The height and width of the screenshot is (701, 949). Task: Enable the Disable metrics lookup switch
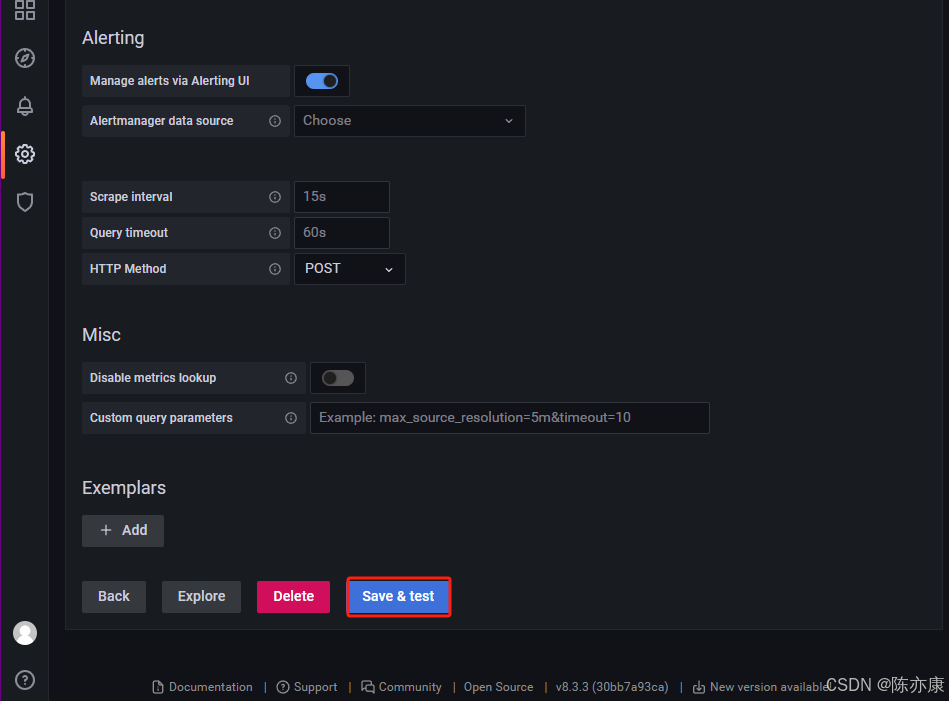(338, 378)
